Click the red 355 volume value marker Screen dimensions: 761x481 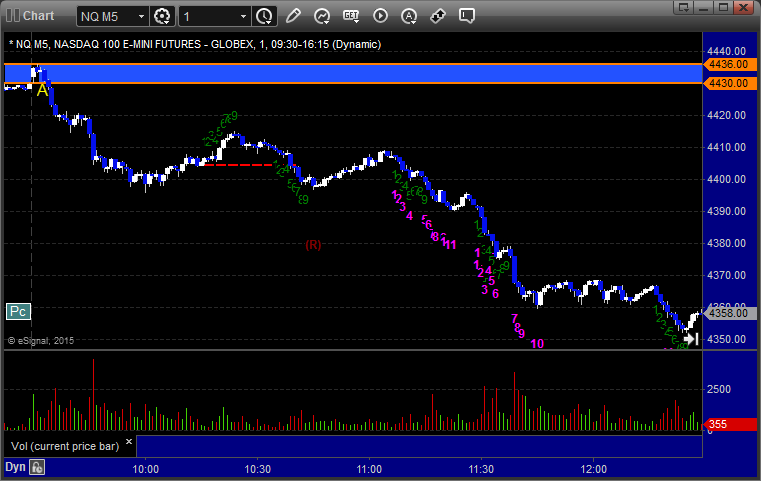click(729, 424)
